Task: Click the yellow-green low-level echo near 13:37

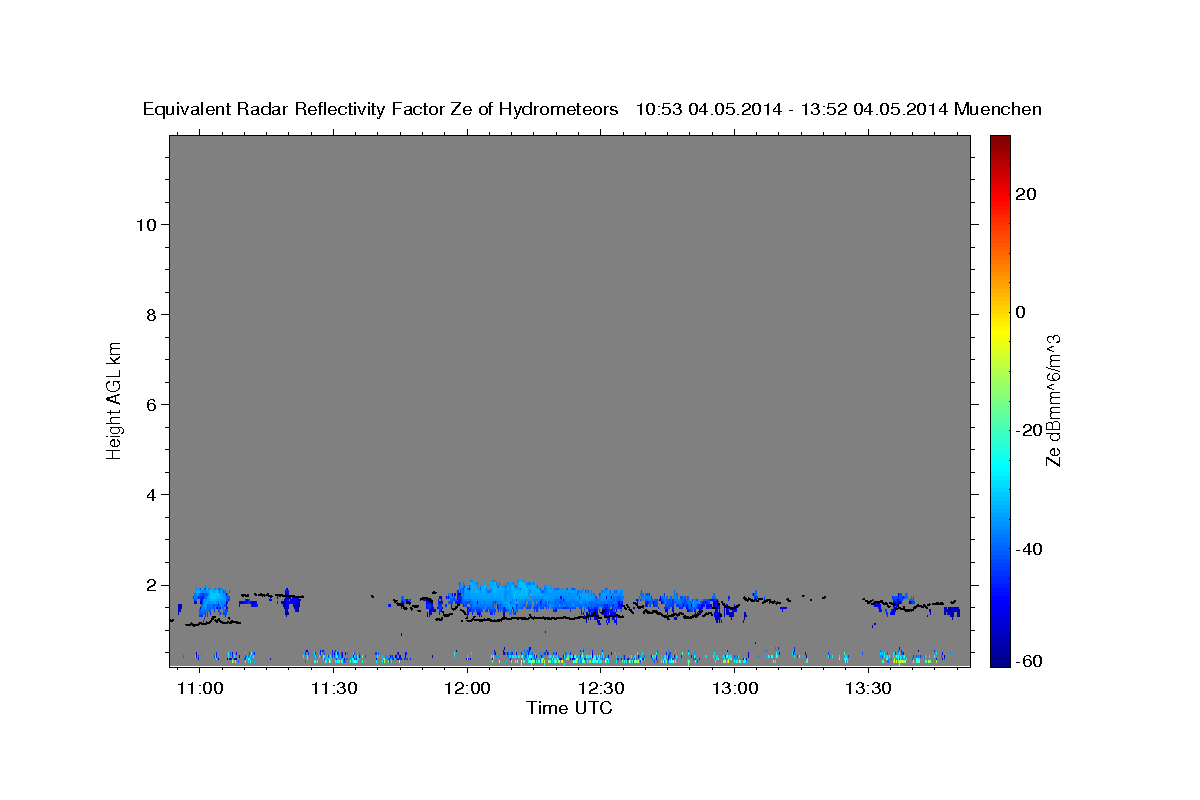Action: click(900, 660)
